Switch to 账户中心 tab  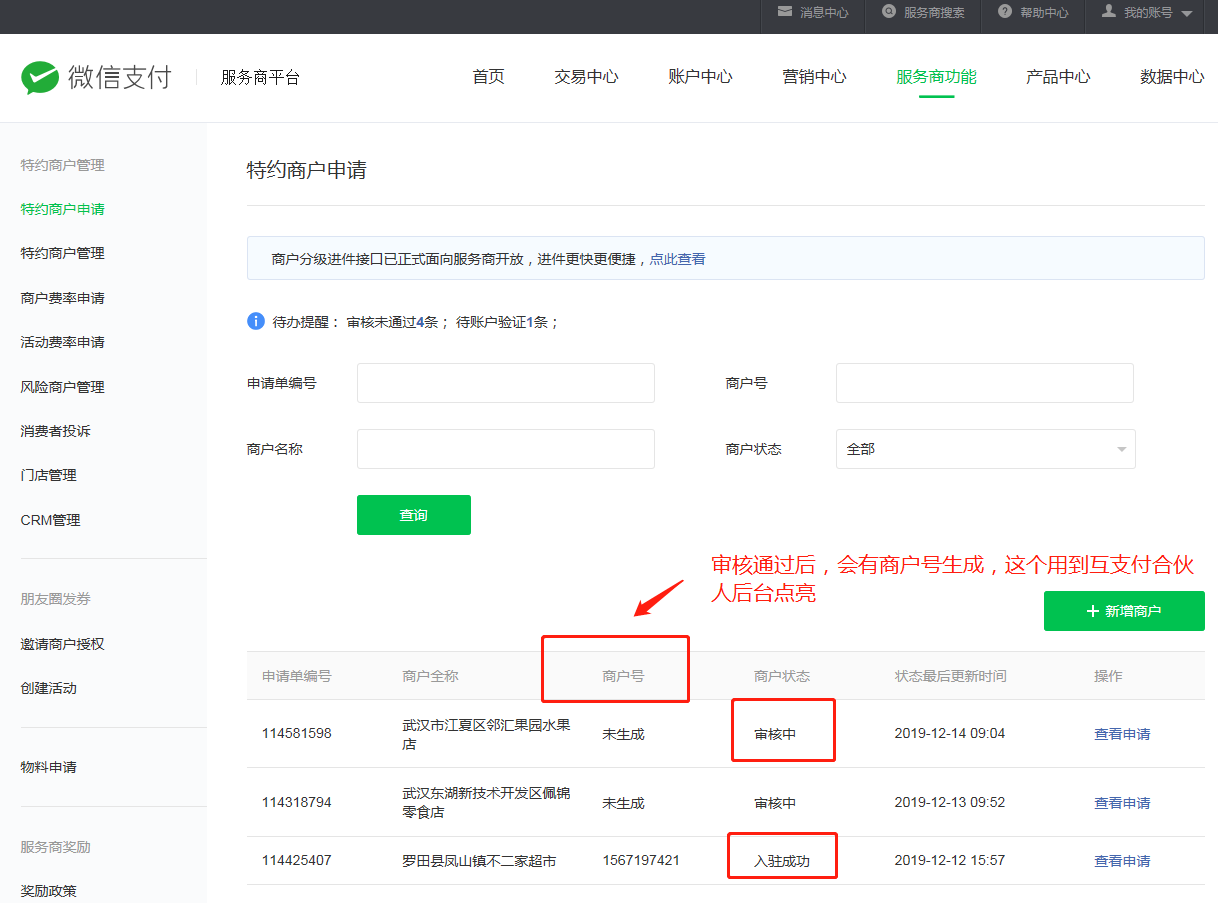(x=700, y=77)
